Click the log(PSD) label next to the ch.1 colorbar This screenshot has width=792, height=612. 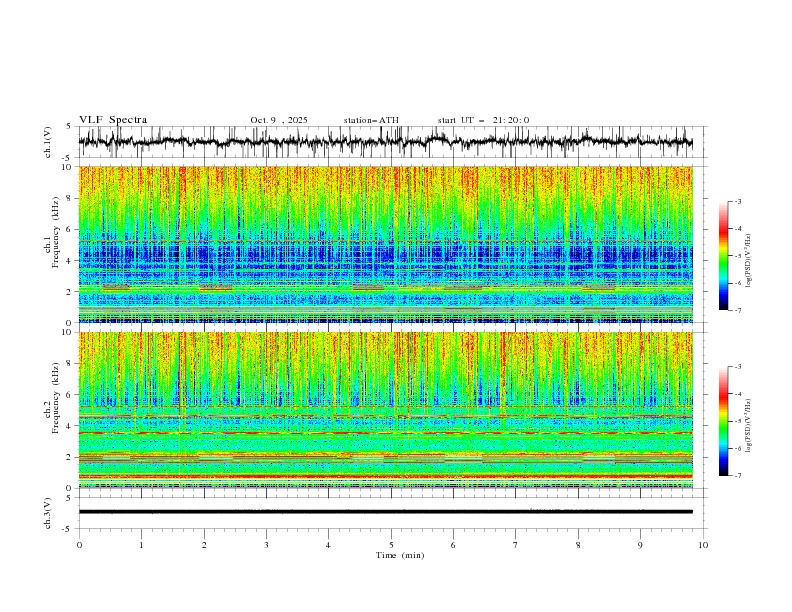(748, 261)
